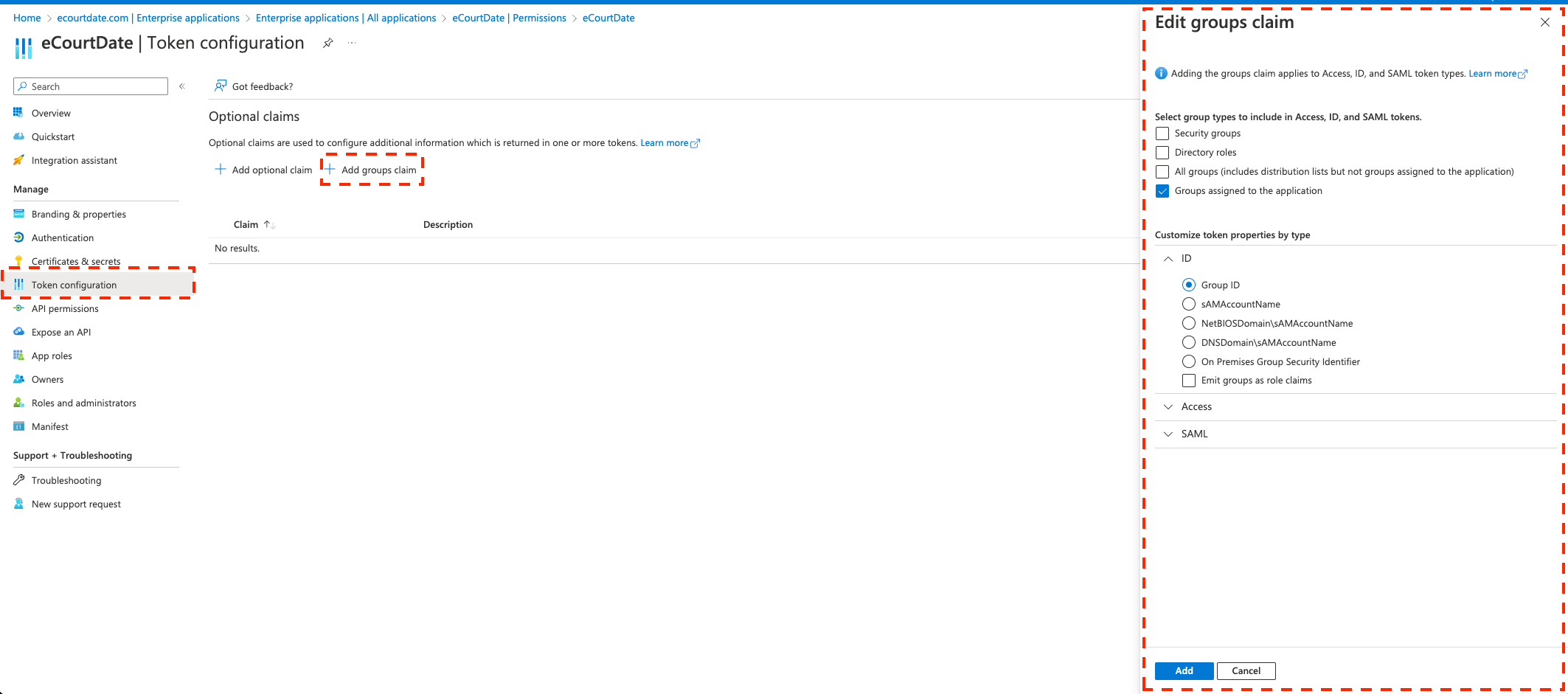Click the Certificates & secrets key icon

pos(18,261)
